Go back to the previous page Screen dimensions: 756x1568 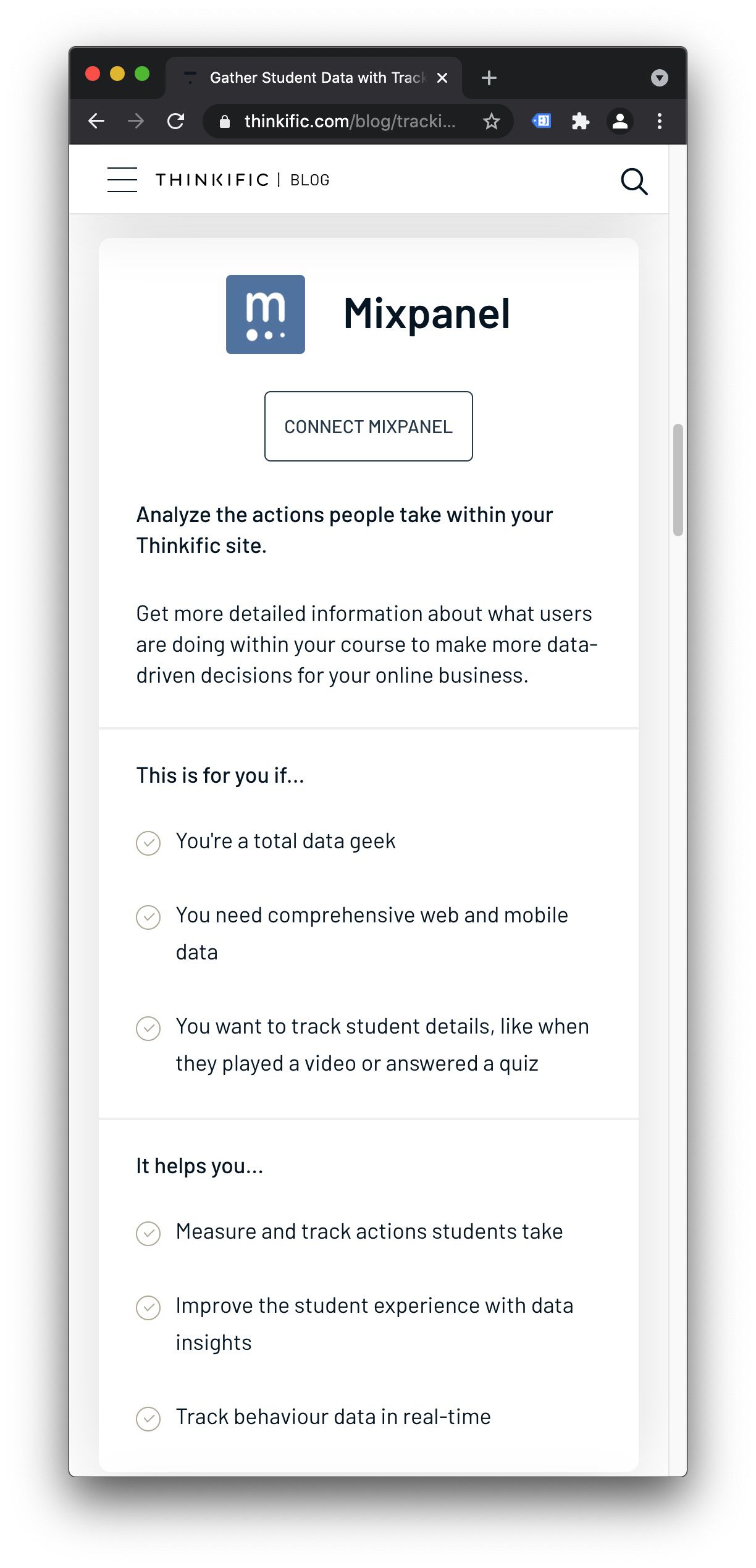tap(96, 121)
